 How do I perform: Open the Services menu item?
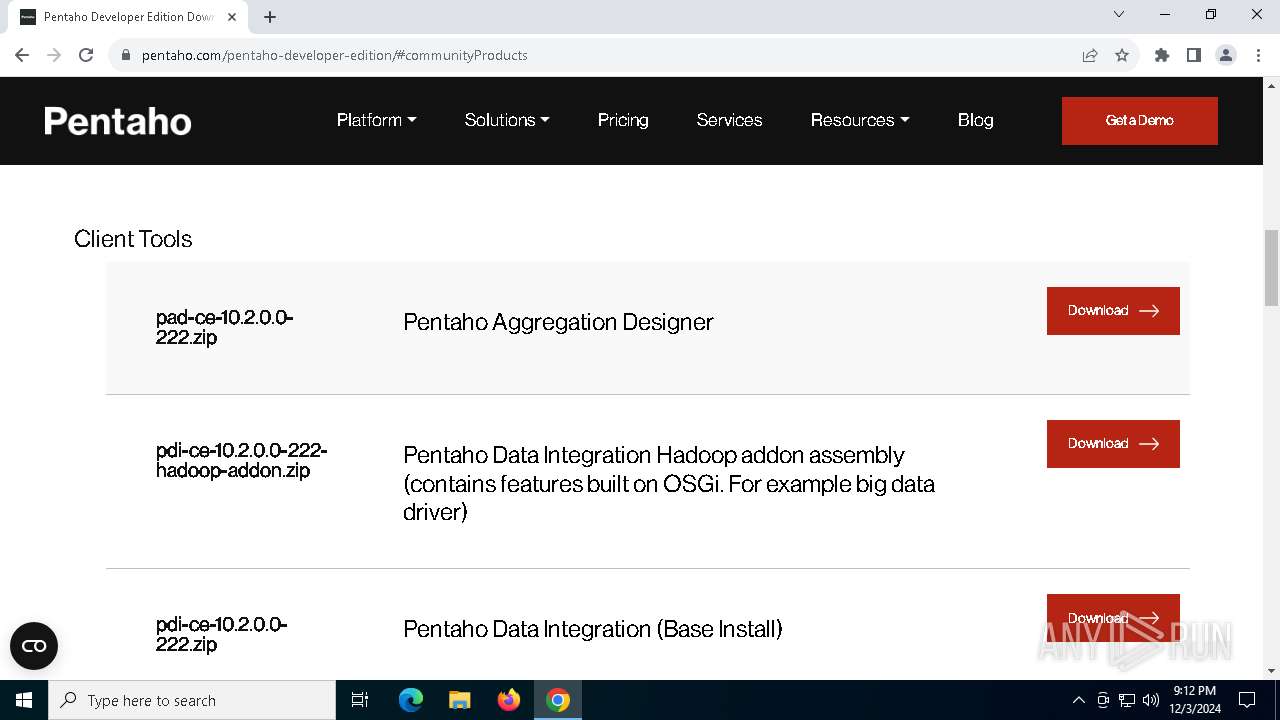click(729, 120)
